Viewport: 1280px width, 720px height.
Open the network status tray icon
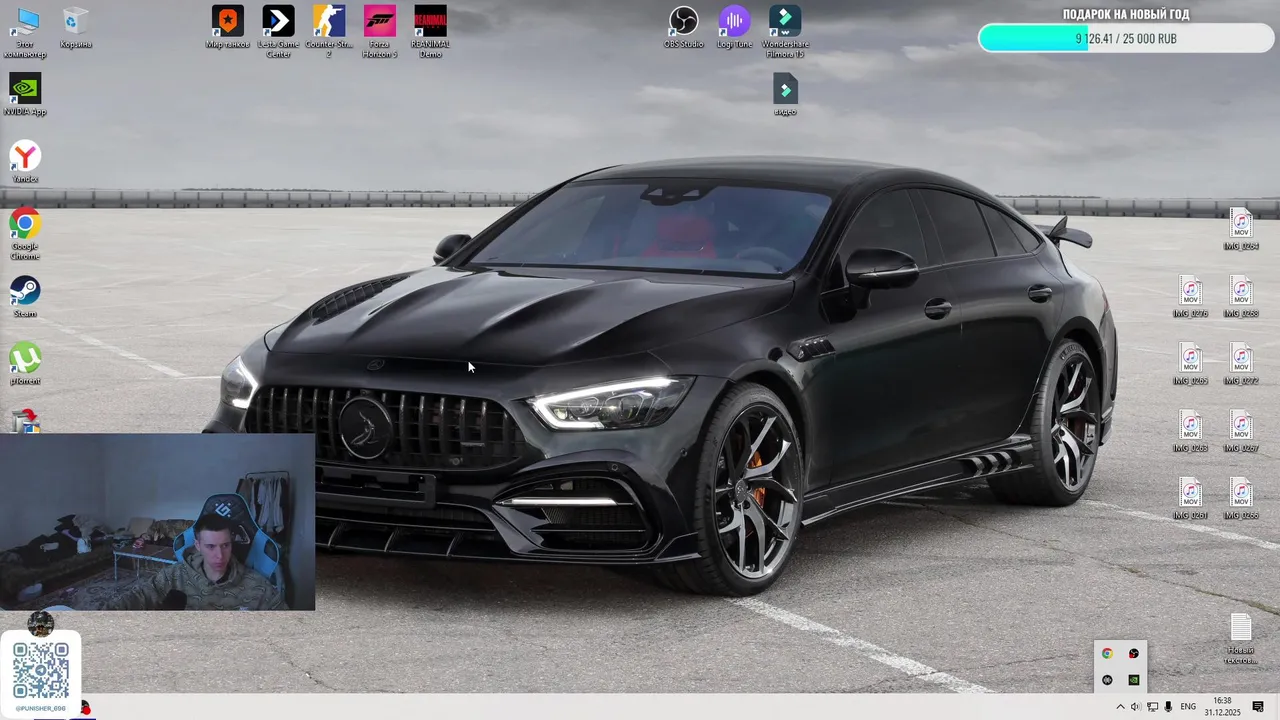[1152, 707]
